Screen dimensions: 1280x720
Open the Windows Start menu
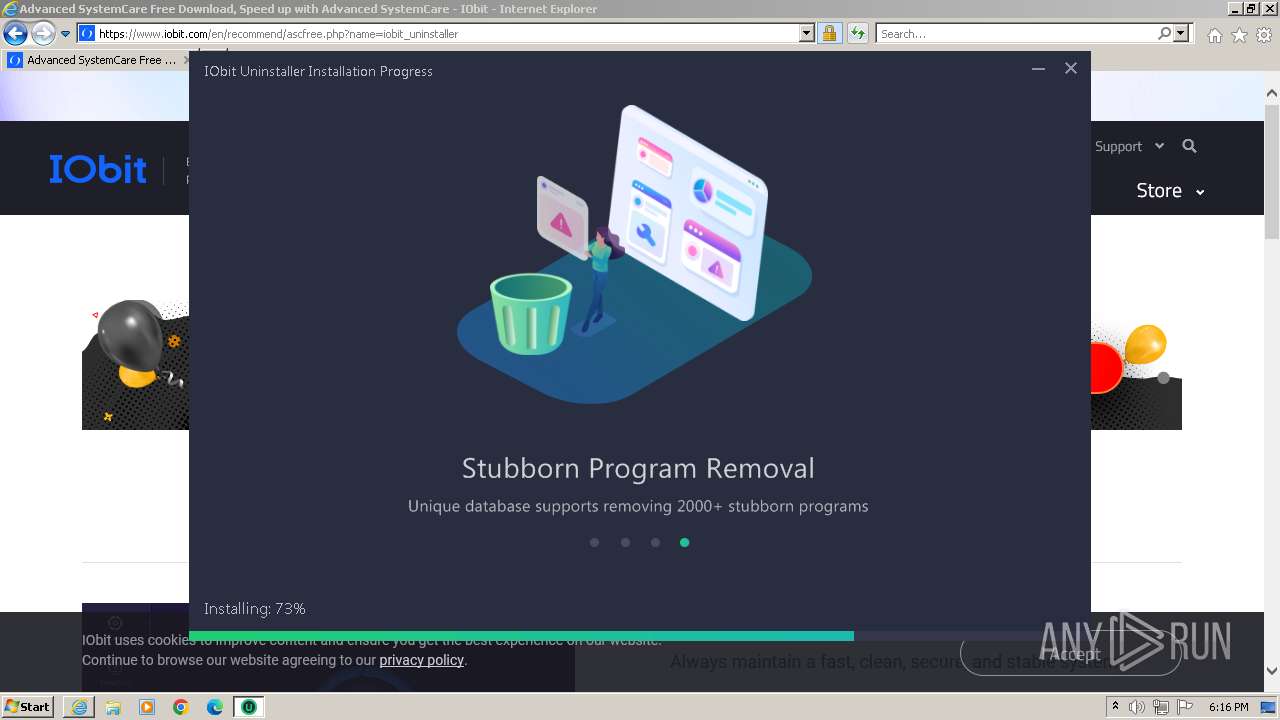click(27, 706)
